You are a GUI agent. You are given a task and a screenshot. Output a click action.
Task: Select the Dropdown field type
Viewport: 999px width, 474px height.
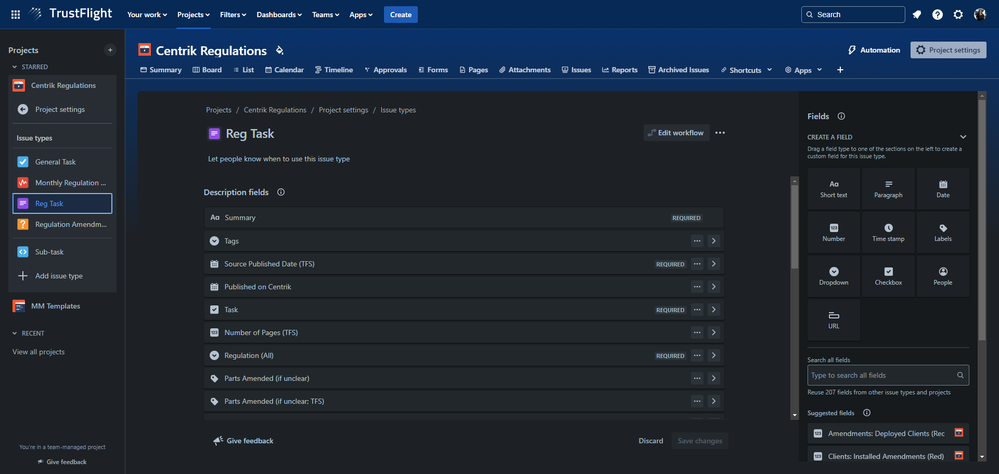point(833,276)
